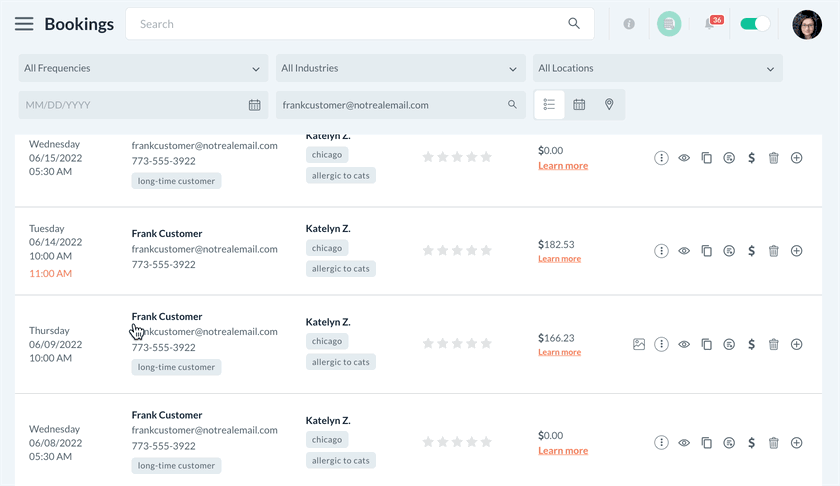The height and width of the screenshot is (486, 840).
Task: Click the info icon in top bar
Action: (x=629, y=24)
